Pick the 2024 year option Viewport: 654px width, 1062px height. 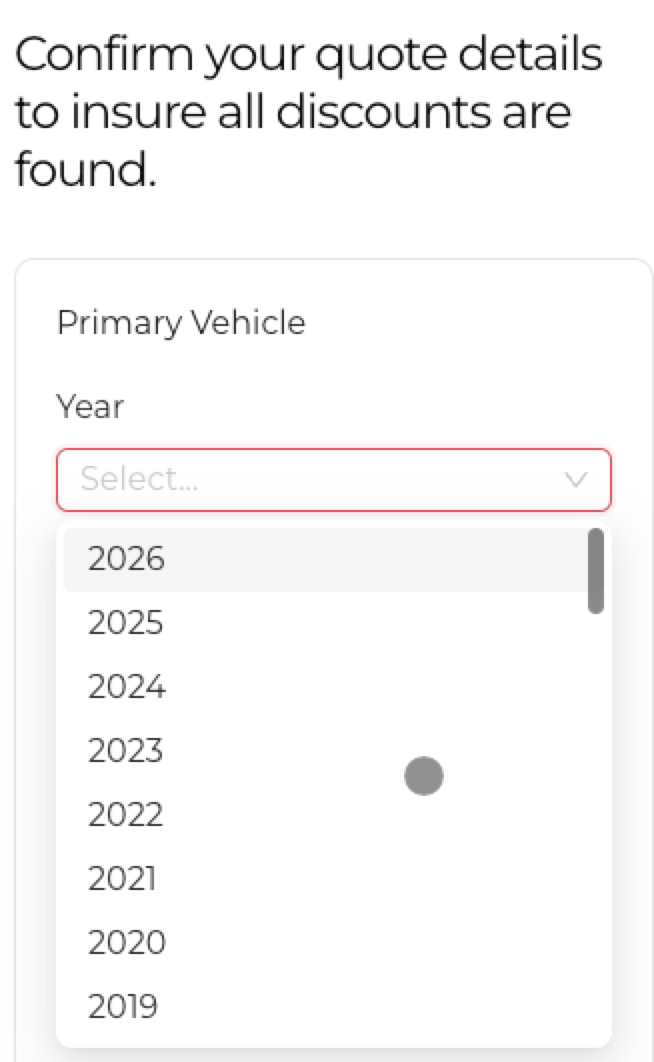(x=126, y=687)
